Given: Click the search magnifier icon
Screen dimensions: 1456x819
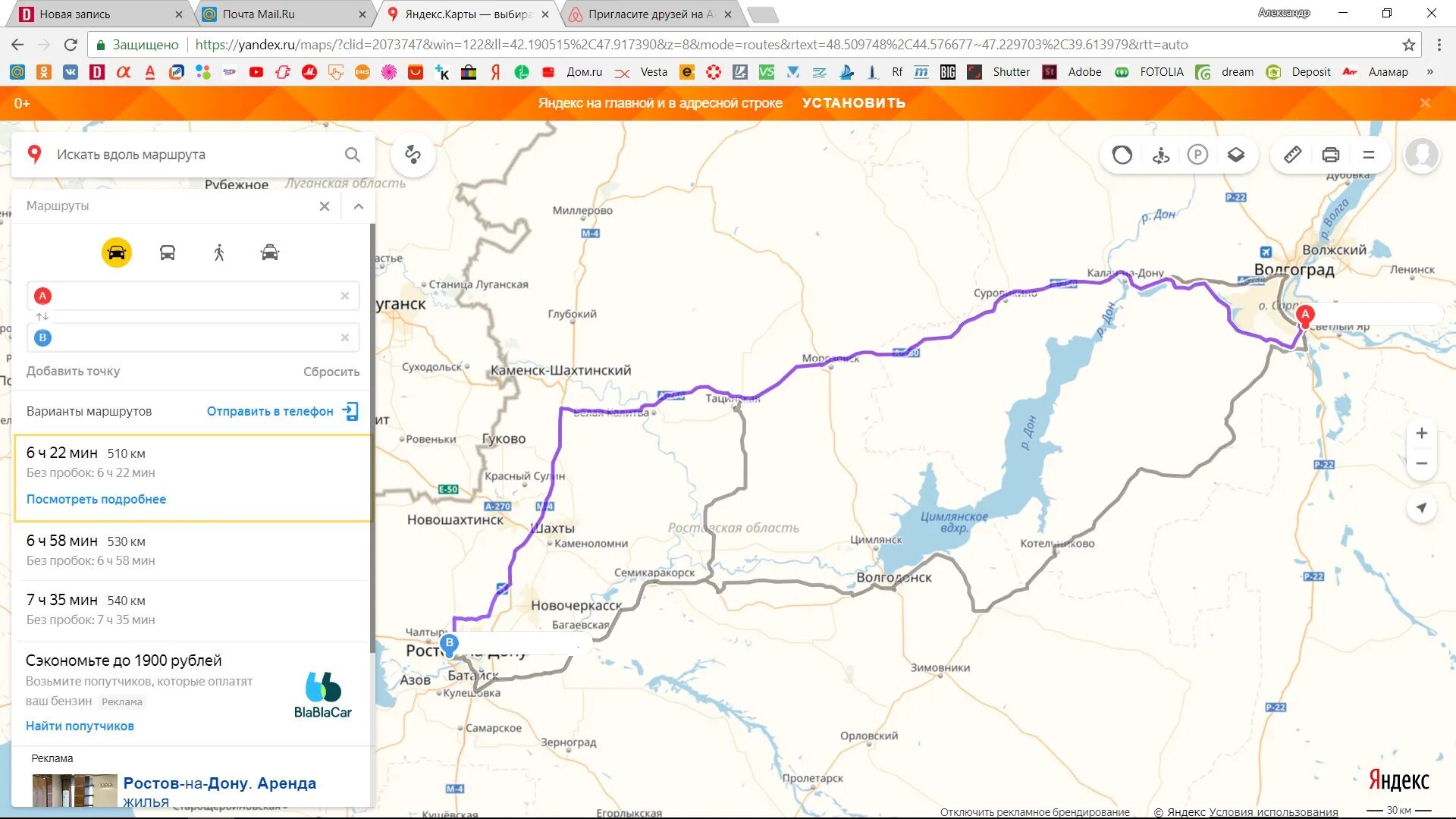Looking at the screenshot, I should [353, 155].
